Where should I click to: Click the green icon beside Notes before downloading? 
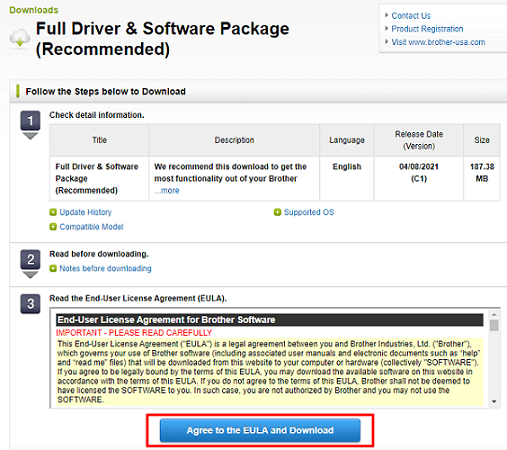(53, 268)
